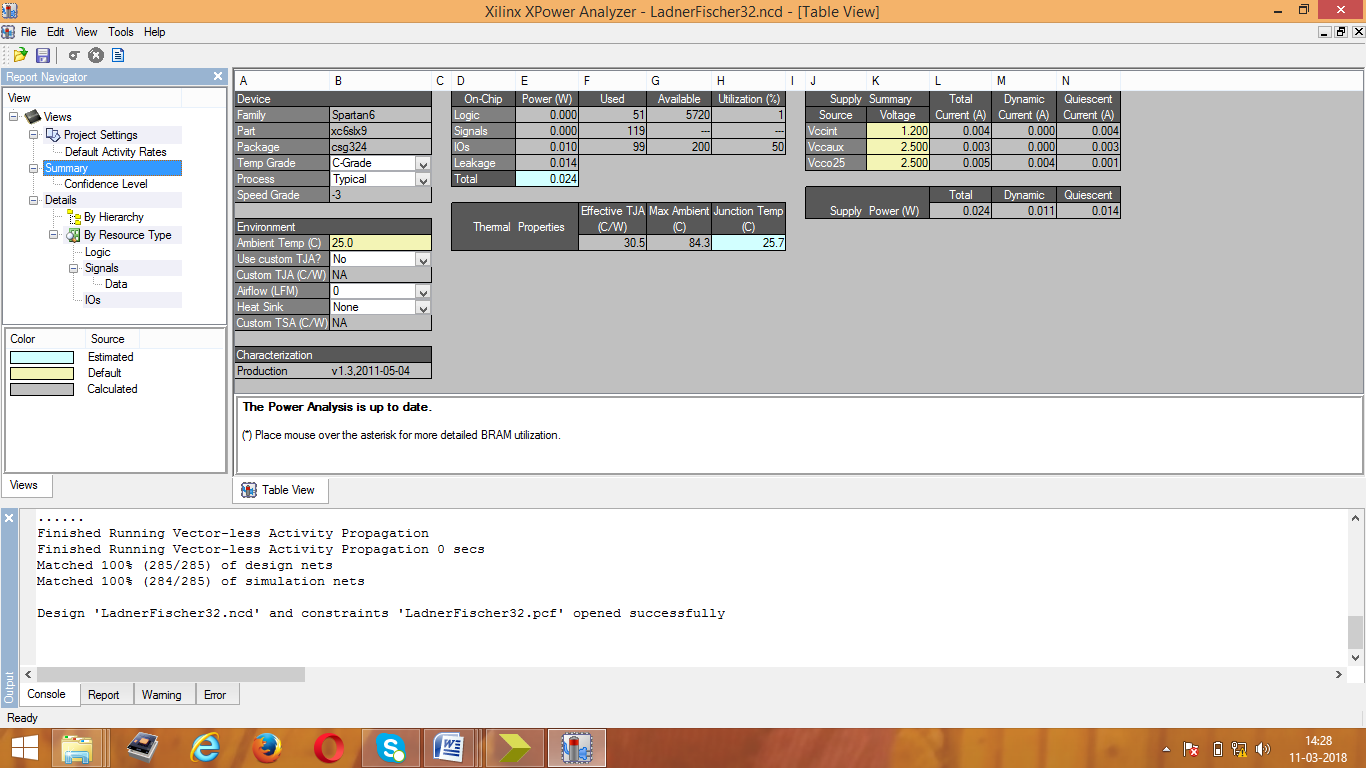Click the Estimated cyan color swatch
Screen dimensions: 1366x768
(x=42, y=357)
